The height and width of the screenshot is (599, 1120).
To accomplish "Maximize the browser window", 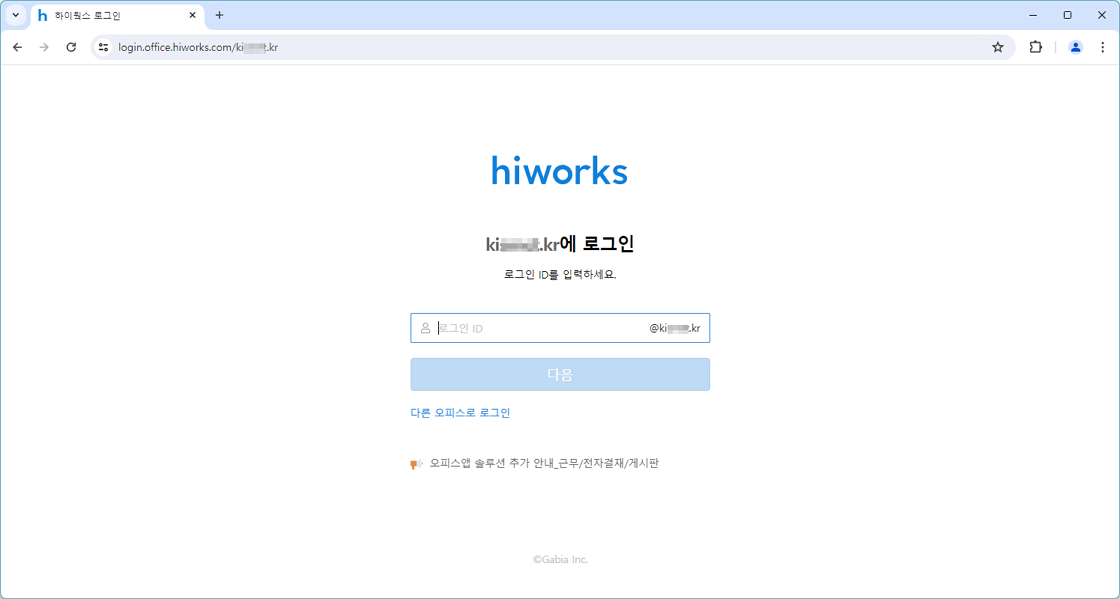I will pos(1068,15).
